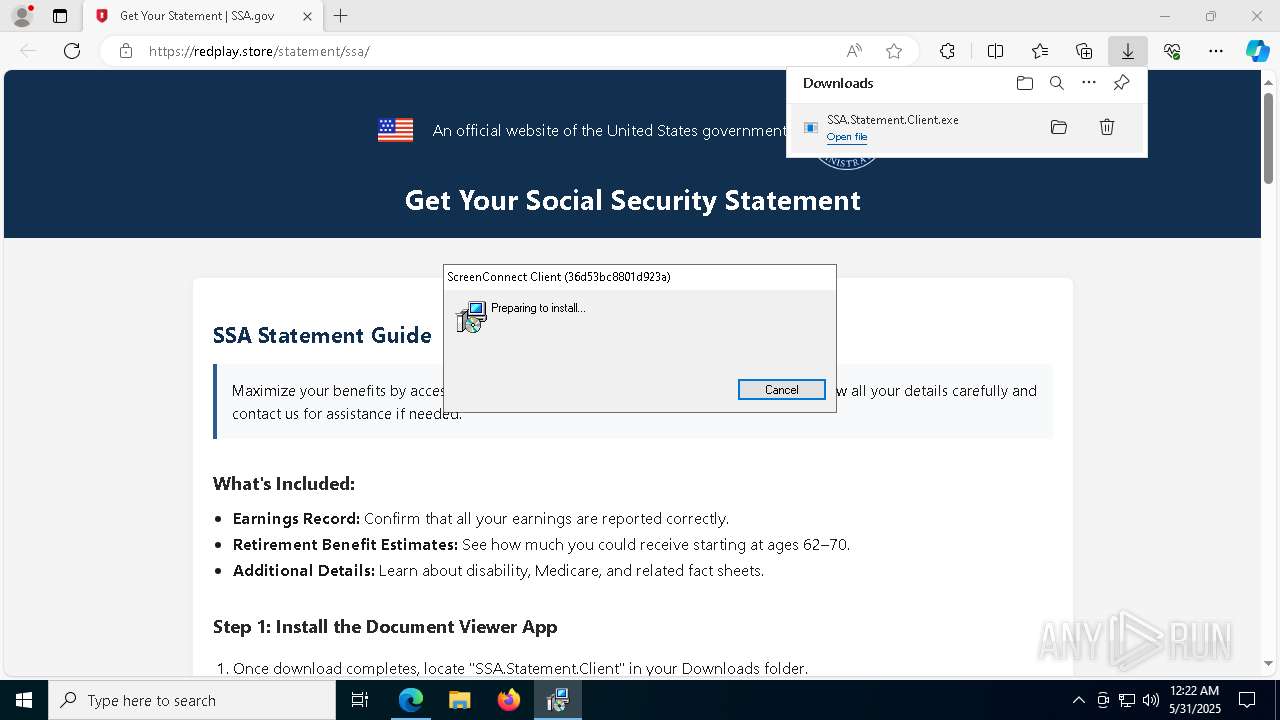Viewport: 1280px width, 720px height.
Task: Open the Favorites list icon
Action: 1040,51
